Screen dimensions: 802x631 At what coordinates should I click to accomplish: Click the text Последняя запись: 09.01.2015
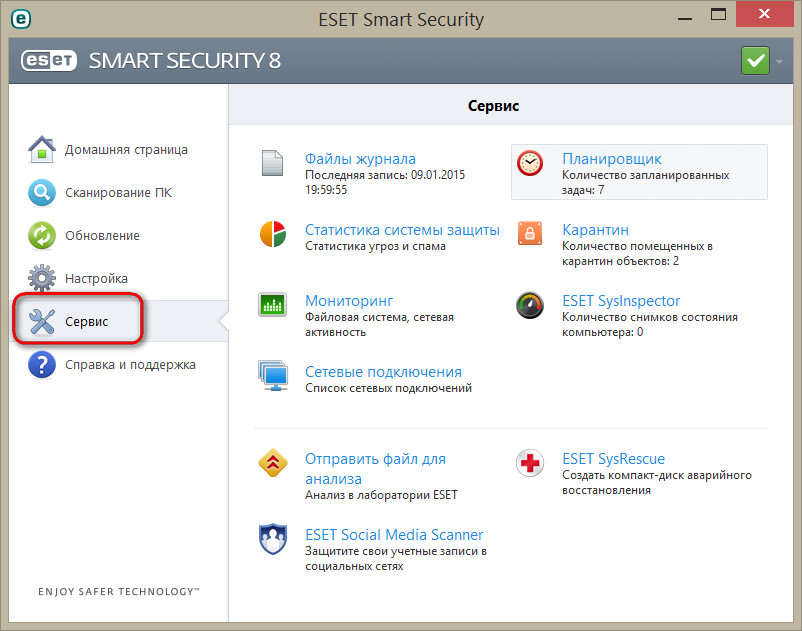coord(385,175)
